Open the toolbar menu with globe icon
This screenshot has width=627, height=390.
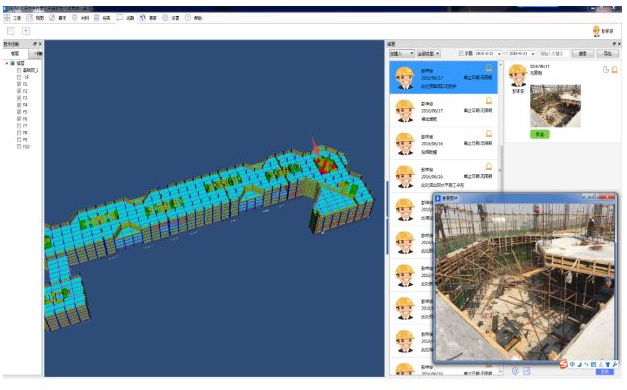click(x=148, y=18)
